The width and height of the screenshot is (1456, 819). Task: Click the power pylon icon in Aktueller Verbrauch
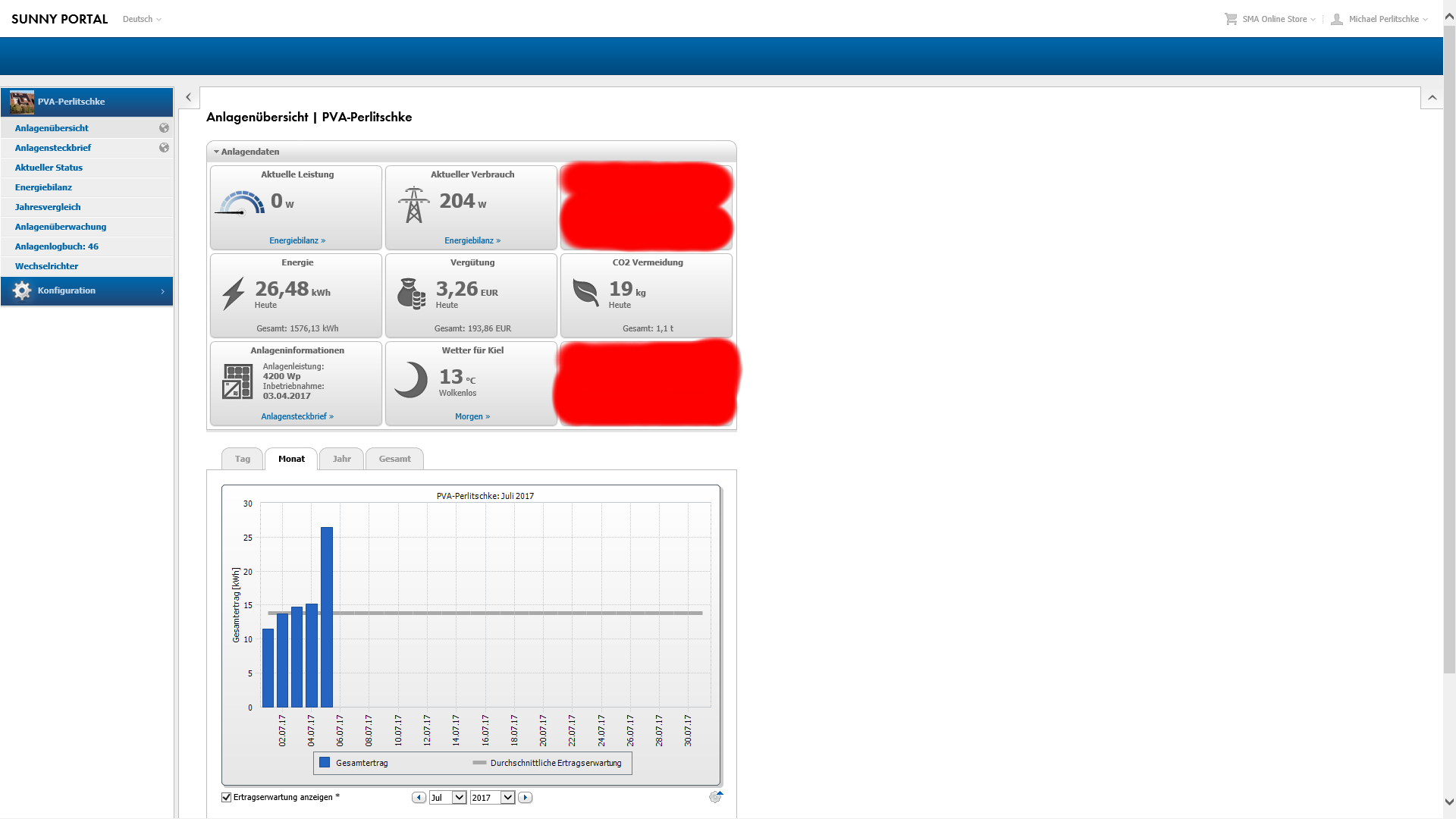[413, 205]
